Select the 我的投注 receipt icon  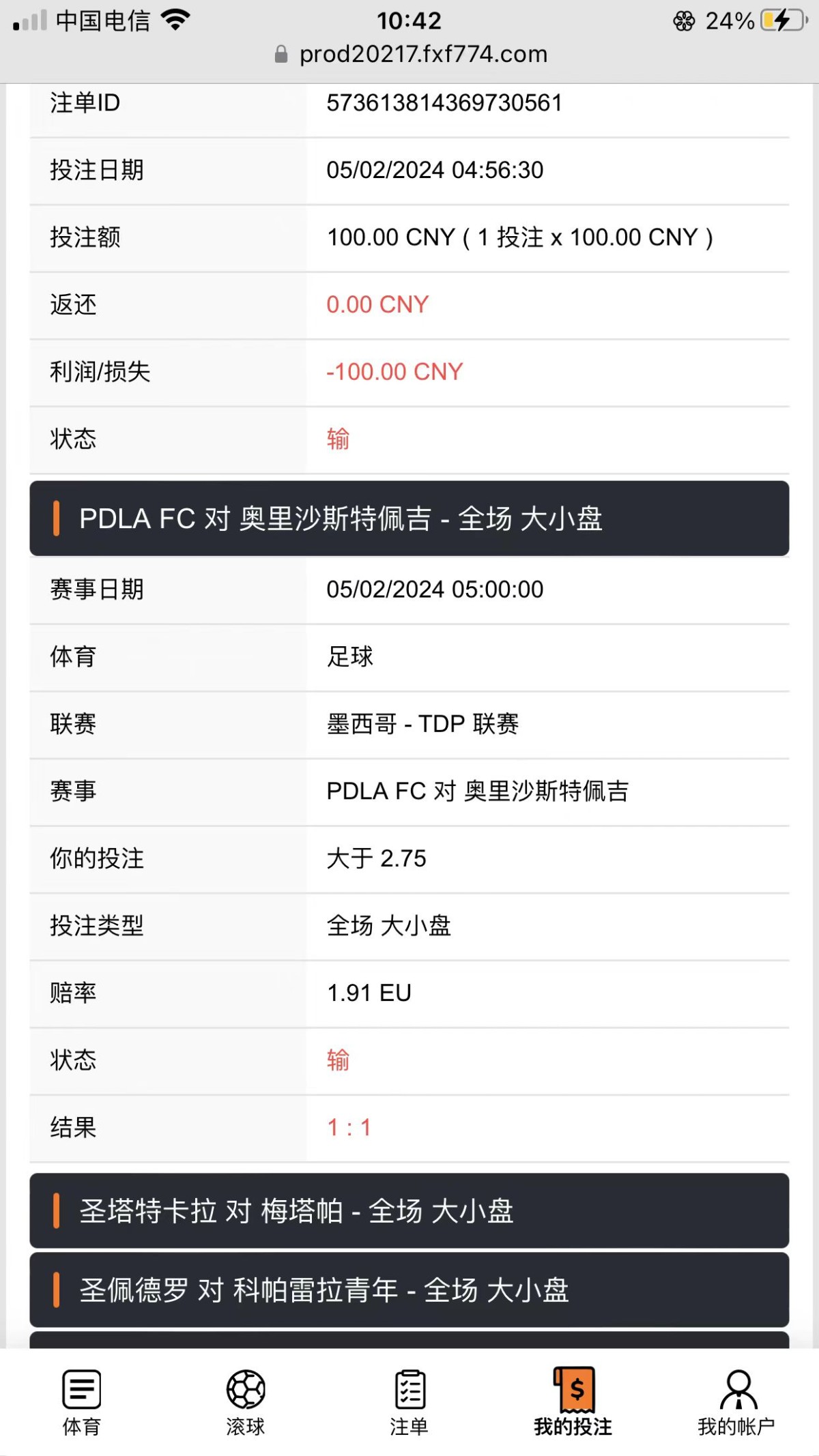(x=573, y=1389)
